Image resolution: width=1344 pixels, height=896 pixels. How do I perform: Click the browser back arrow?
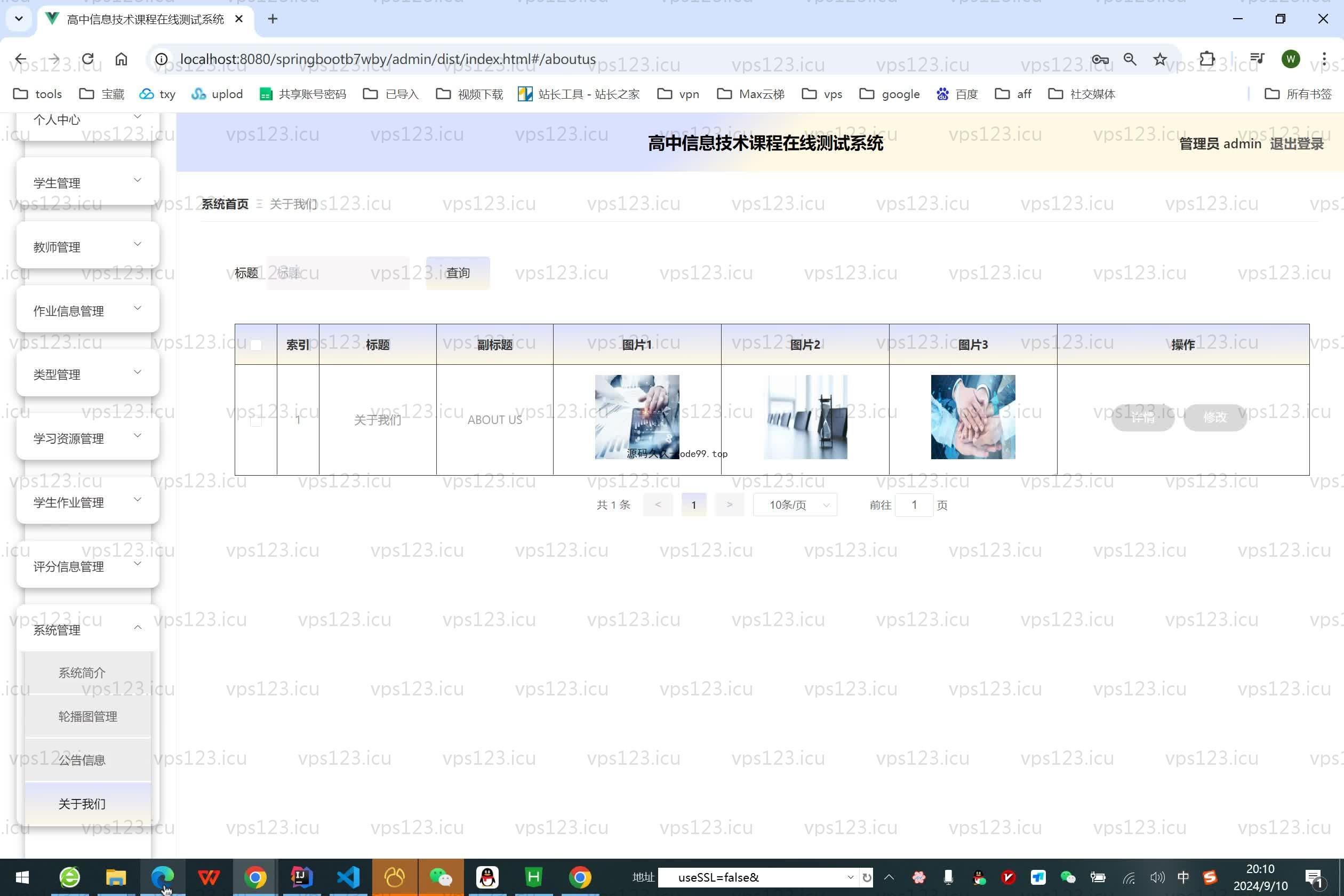click(x=21, y=59)
